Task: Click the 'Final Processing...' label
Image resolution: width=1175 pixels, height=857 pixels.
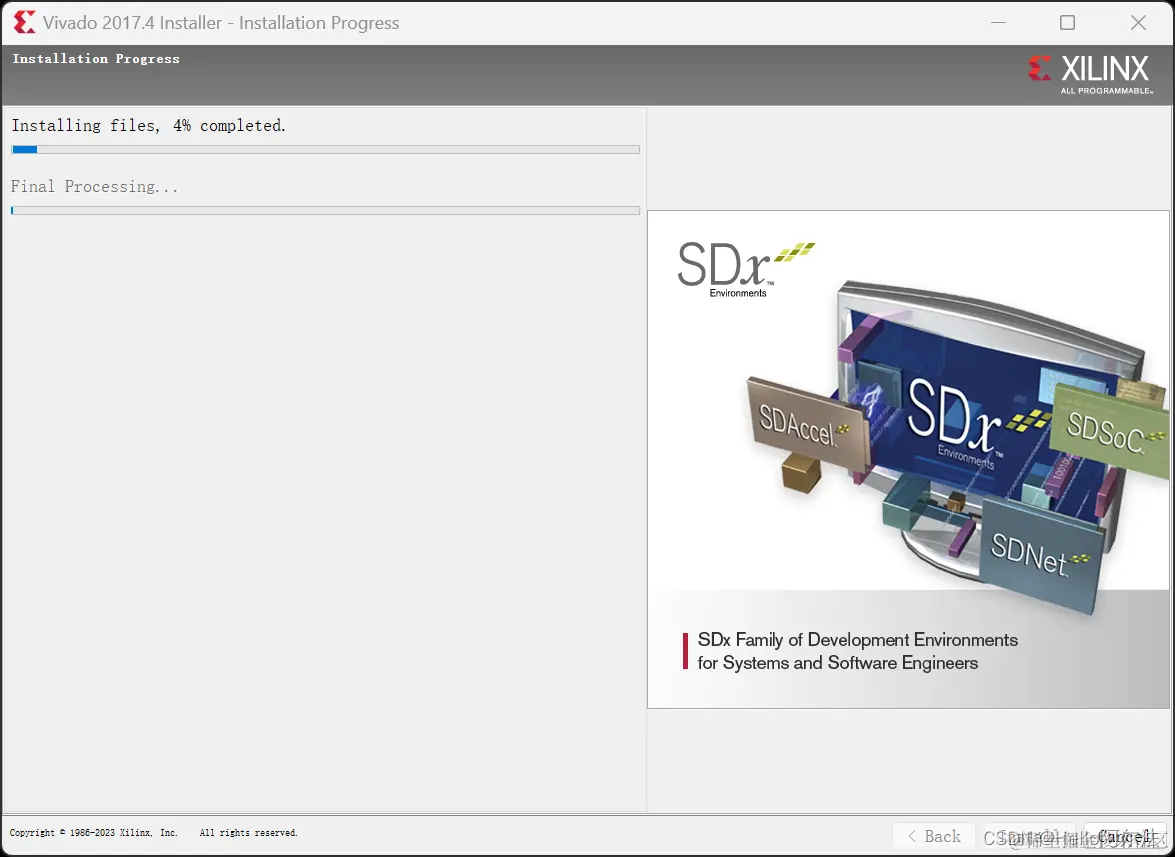Action: (x=94, y=186)
